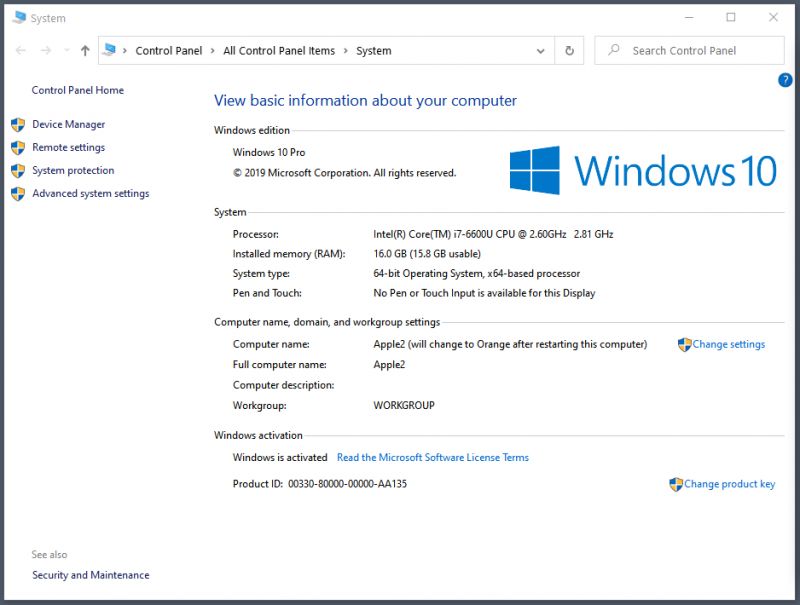The height and width of the screenshot is (605, 800).
Task: Open Help via blue question mark icon
Action: pos(784,80)
